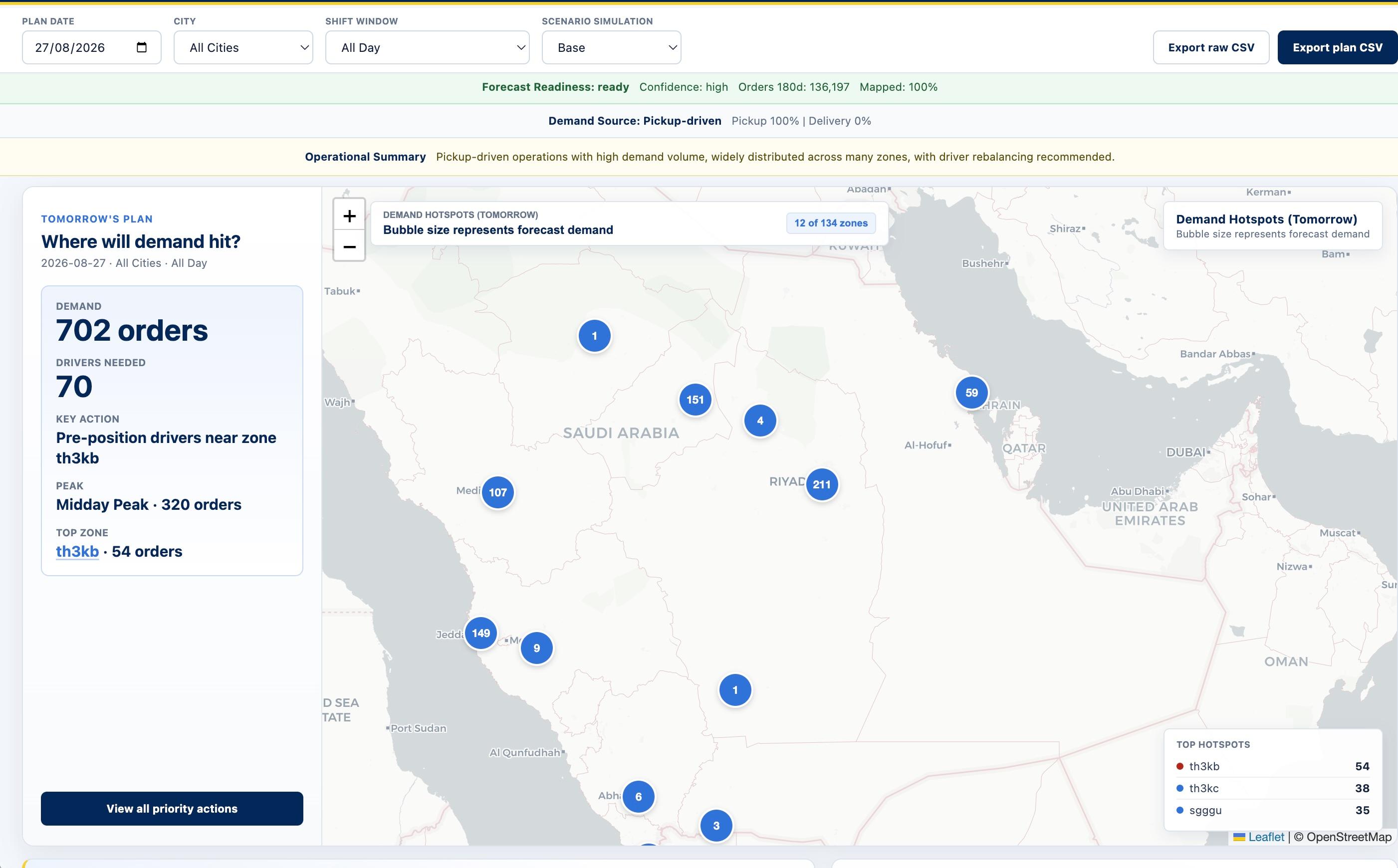Click the Mapped: 100% text

[x=899, y=87]
